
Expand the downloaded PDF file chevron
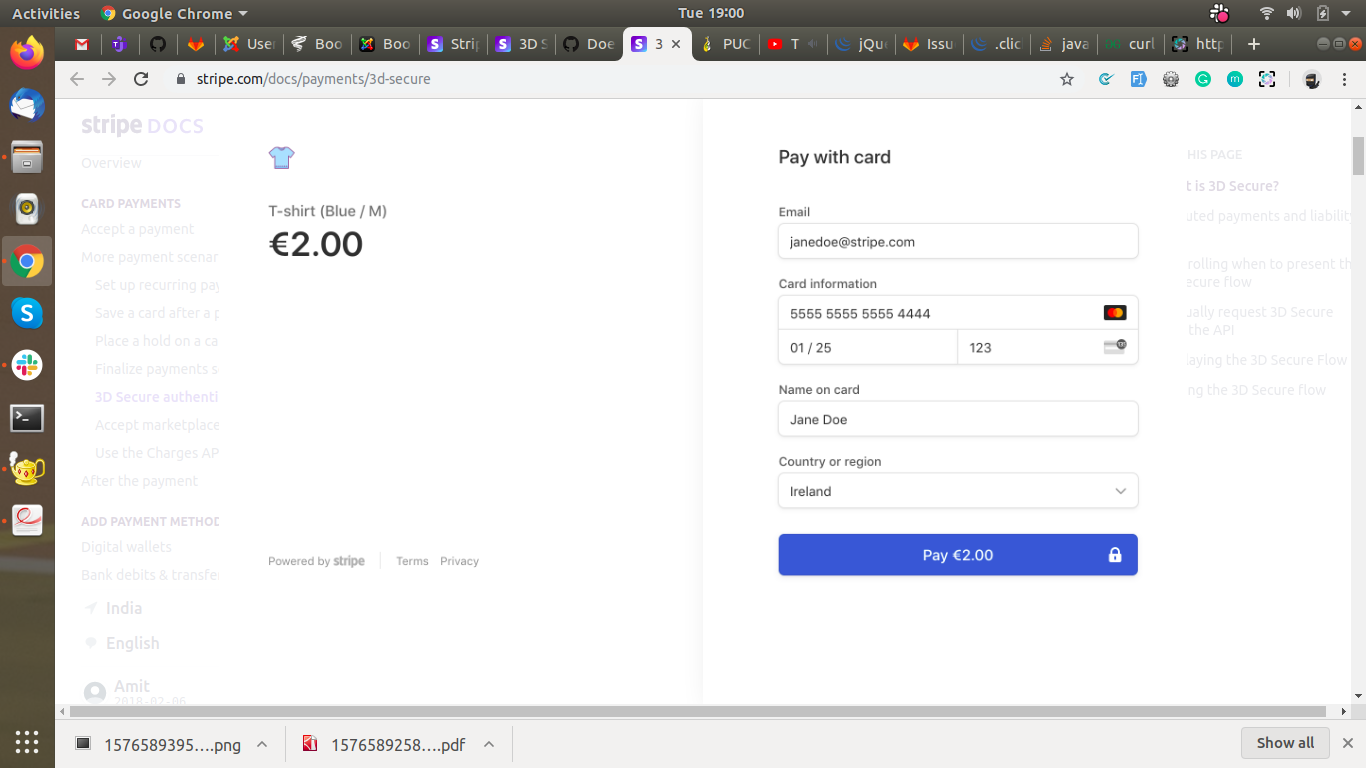(489, 744)
